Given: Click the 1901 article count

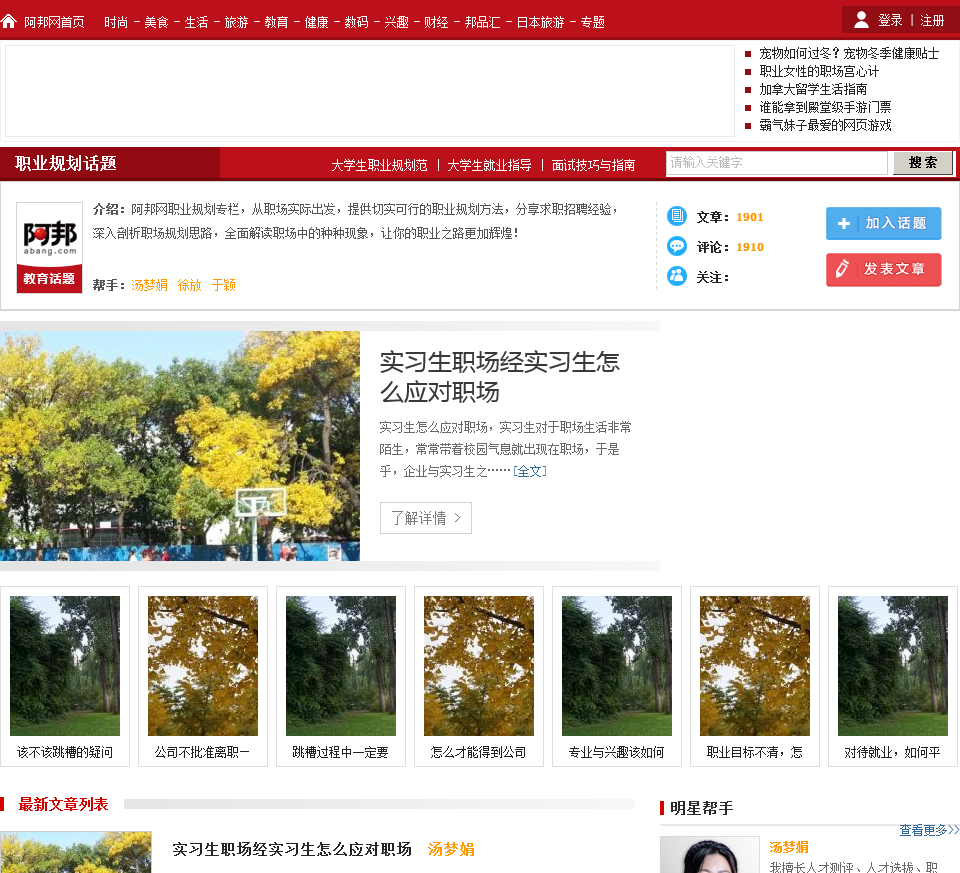Looking at the screenshot, I should (749, 217).
